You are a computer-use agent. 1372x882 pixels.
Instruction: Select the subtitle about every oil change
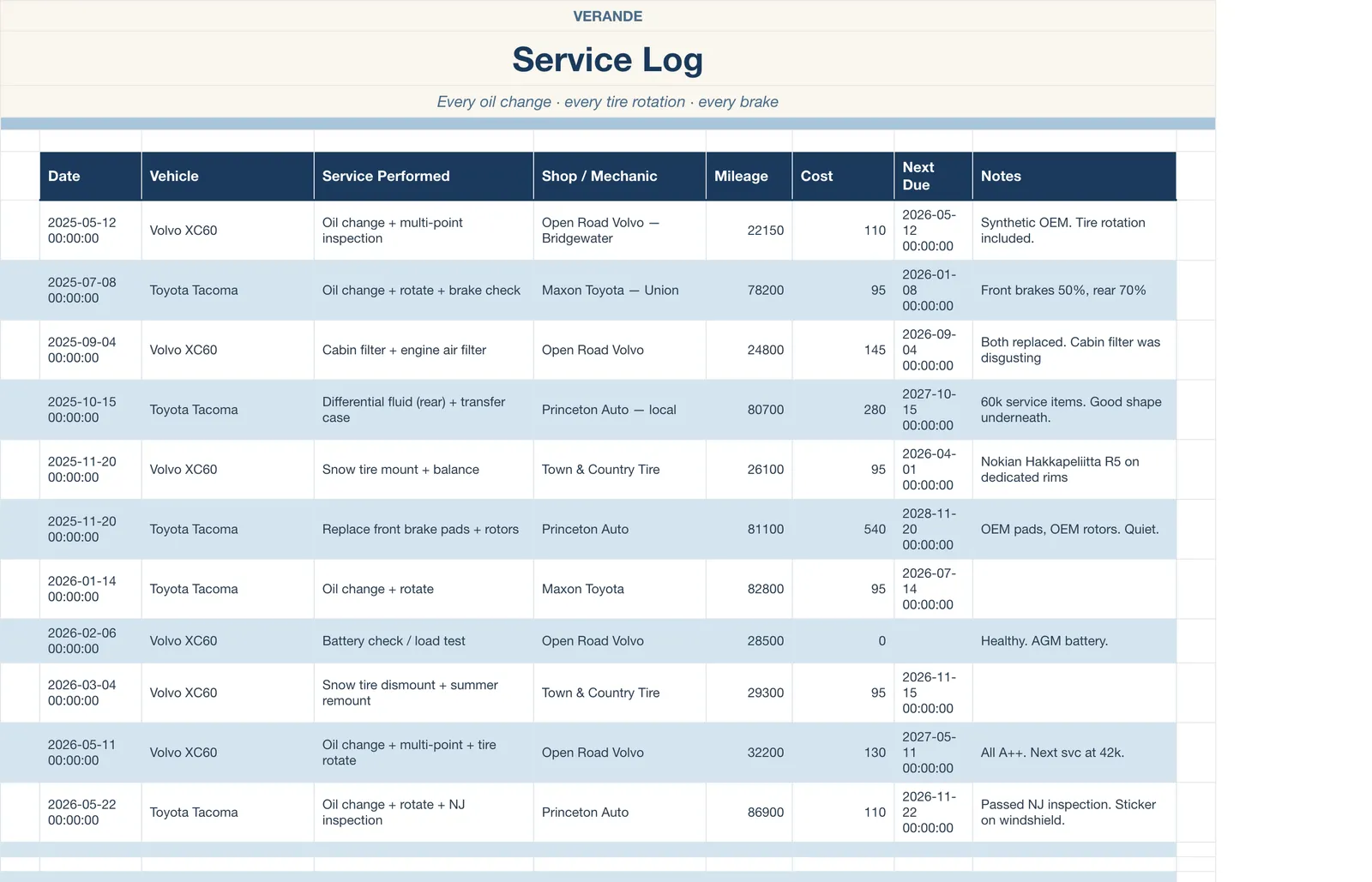(607, 102)
